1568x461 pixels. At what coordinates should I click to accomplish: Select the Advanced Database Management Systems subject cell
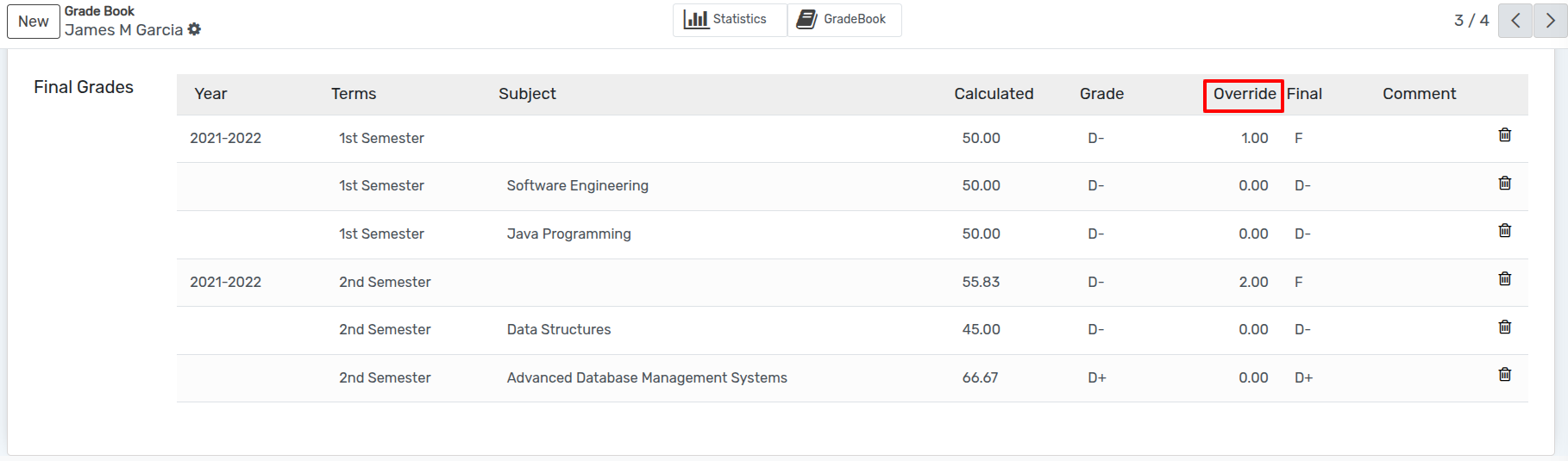(647, 377)
